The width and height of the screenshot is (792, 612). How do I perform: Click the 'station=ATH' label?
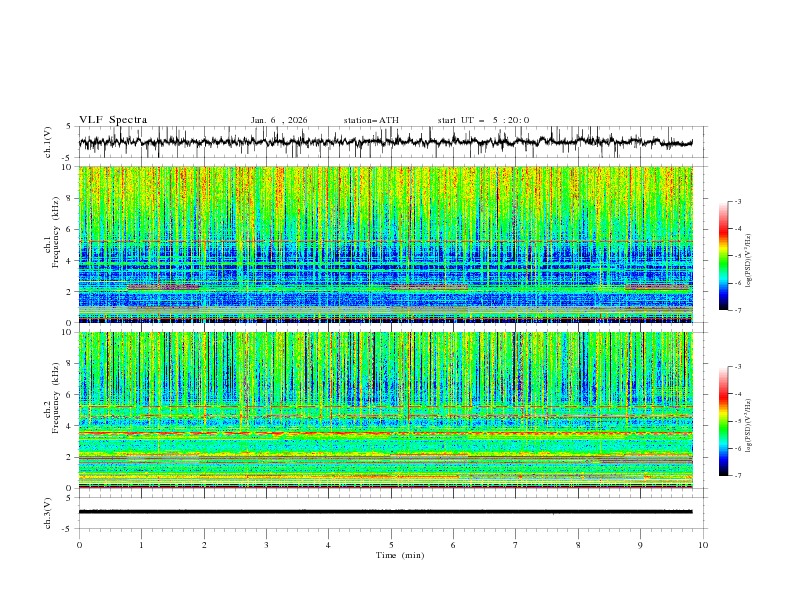371,120
